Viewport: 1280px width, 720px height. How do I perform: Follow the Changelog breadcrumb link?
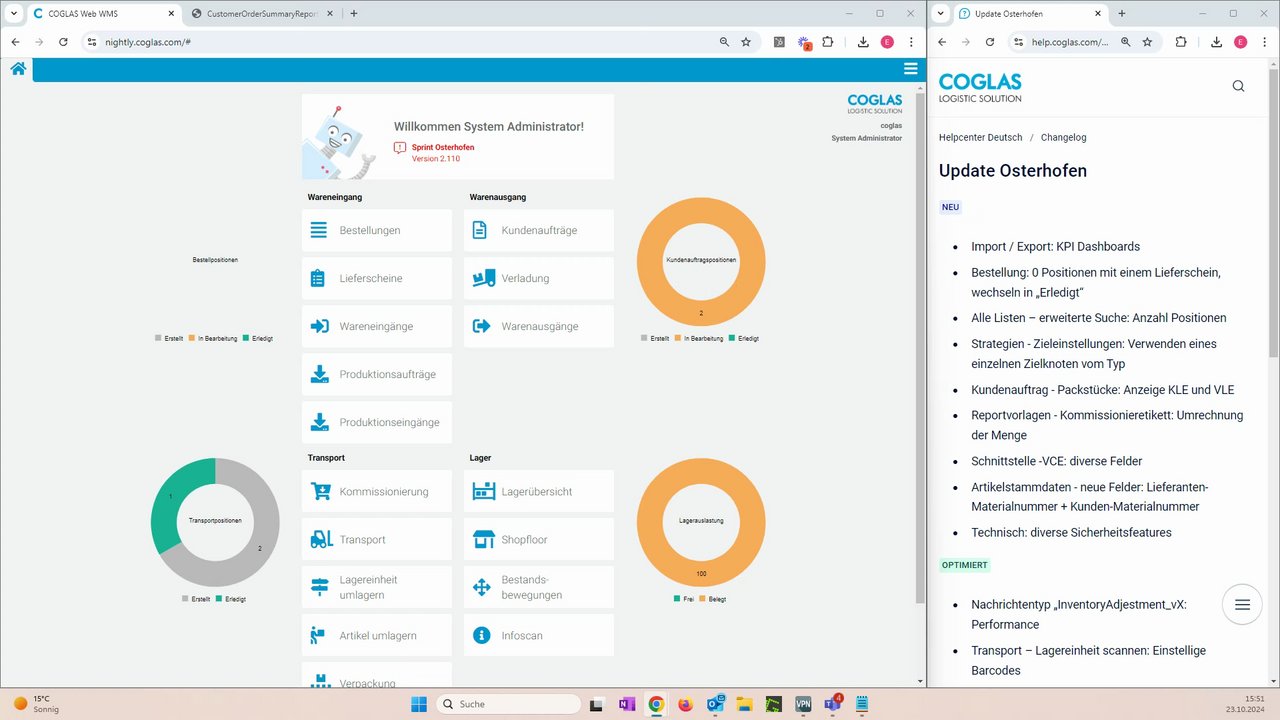[x=1064, y=137]
